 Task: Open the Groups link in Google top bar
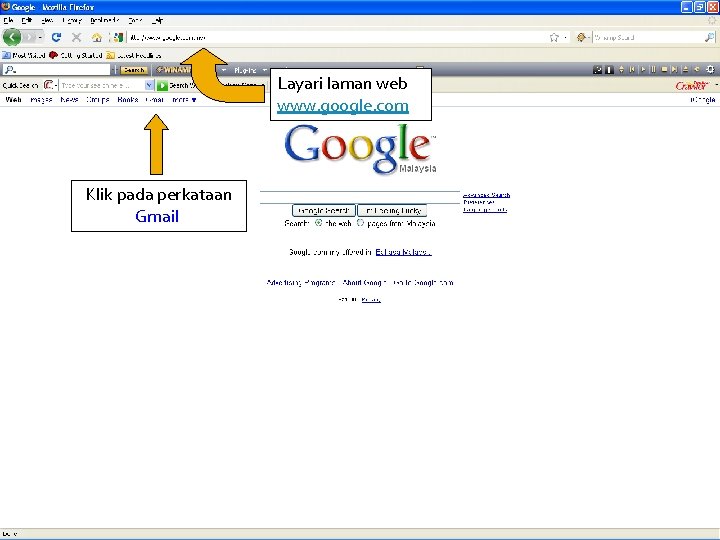98,100
